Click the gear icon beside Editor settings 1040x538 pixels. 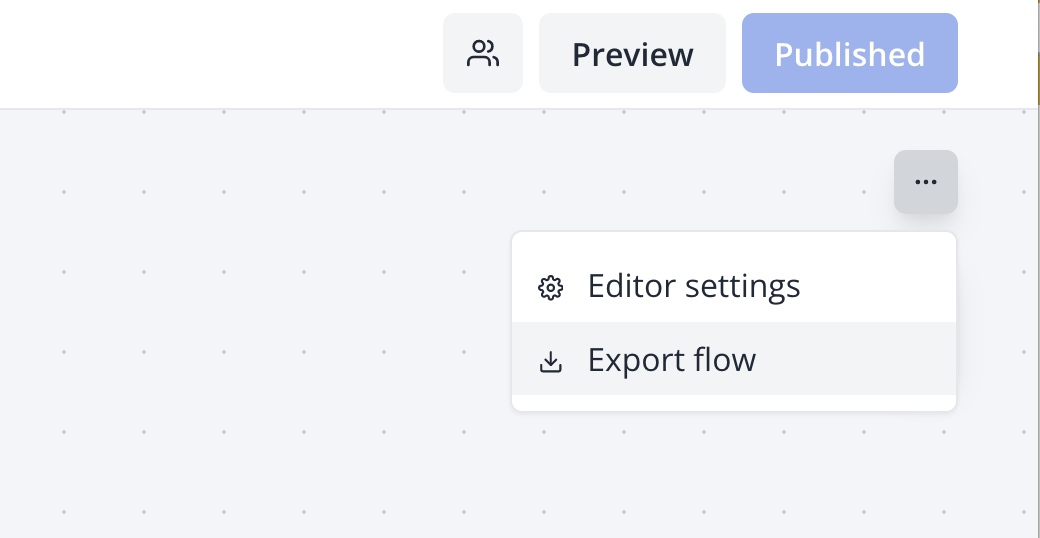pos(550,287)
